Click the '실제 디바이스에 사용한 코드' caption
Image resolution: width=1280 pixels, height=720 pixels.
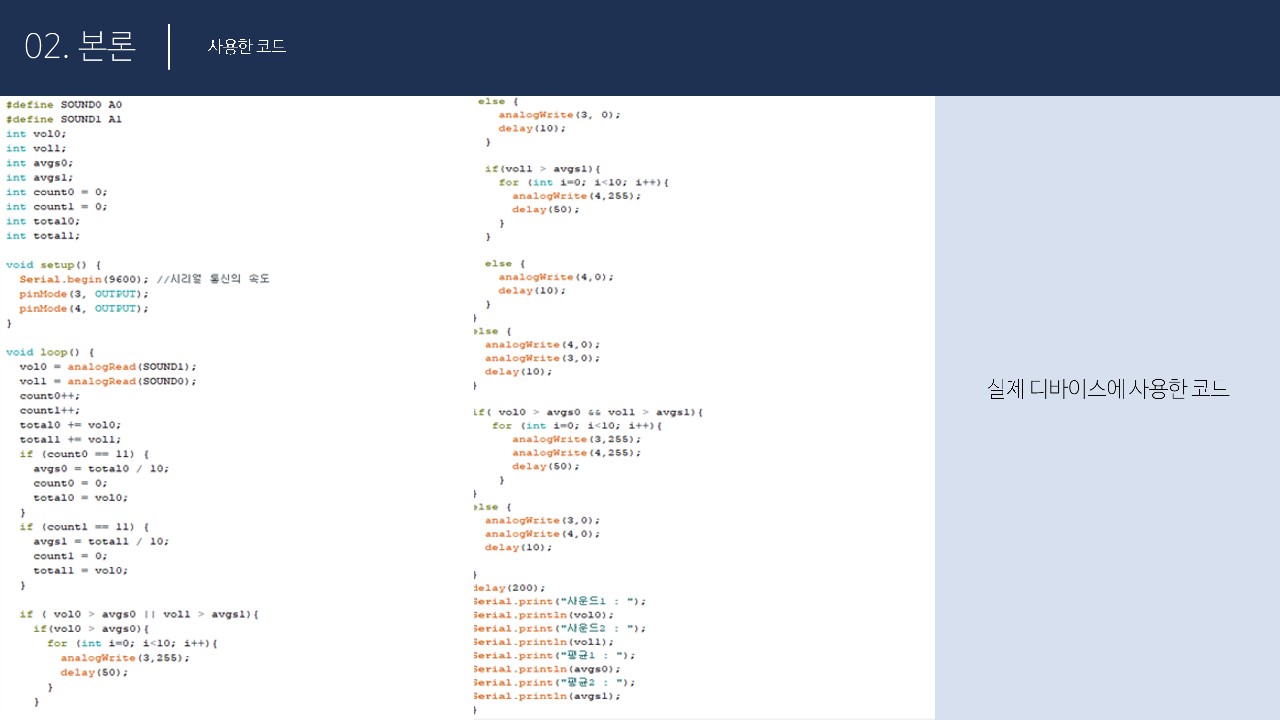(x=1107, y=389)
